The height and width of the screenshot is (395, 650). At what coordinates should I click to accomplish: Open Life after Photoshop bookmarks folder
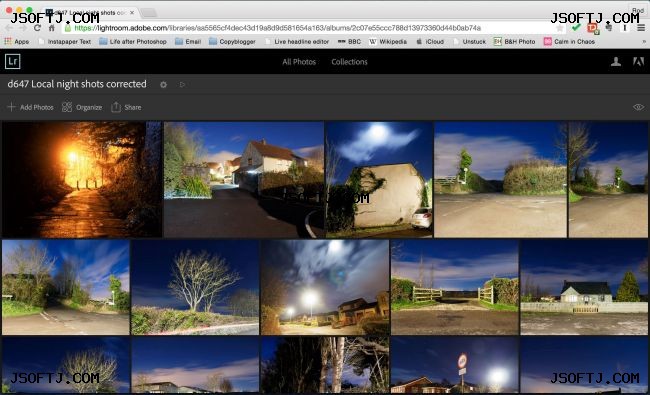point(133,41)
